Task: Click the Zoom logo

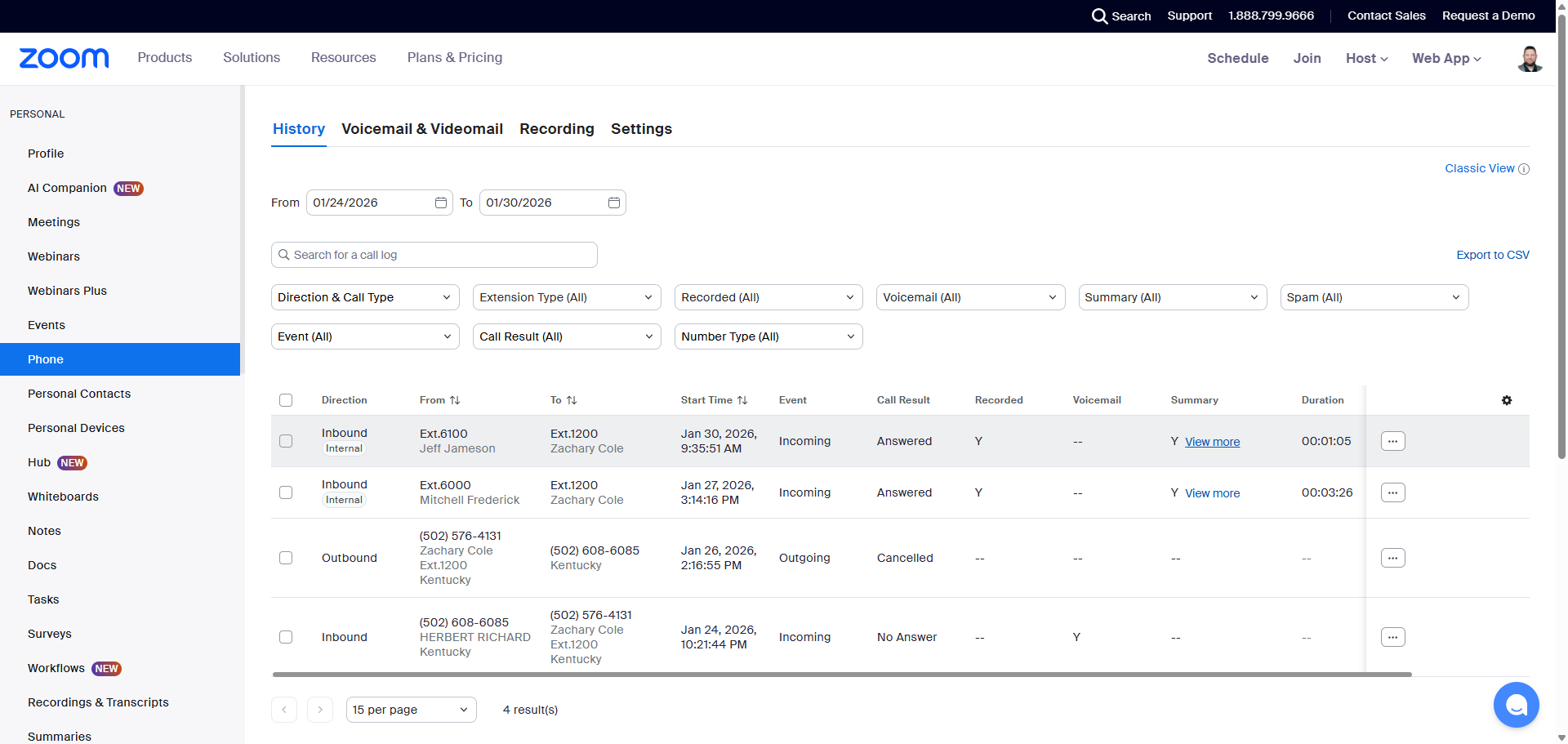Action: pos(64,58)
